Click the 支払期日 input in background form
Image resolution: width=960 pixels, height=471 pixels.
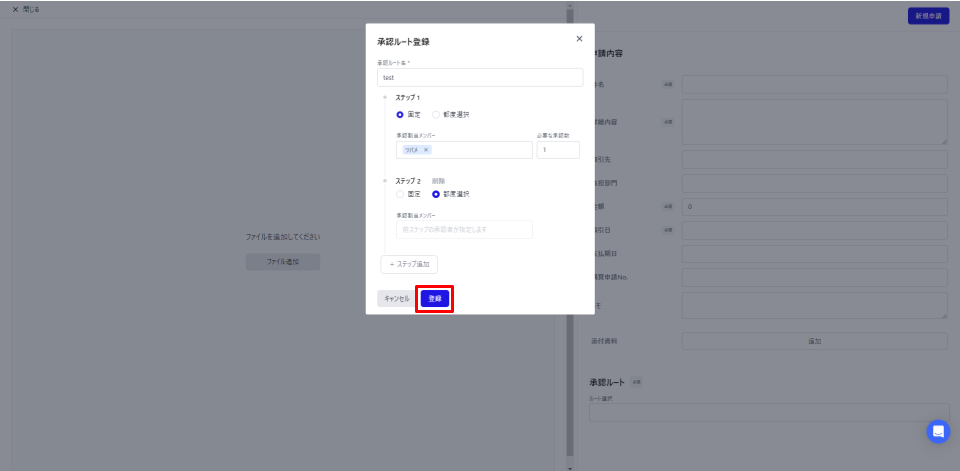pos(814,254)
